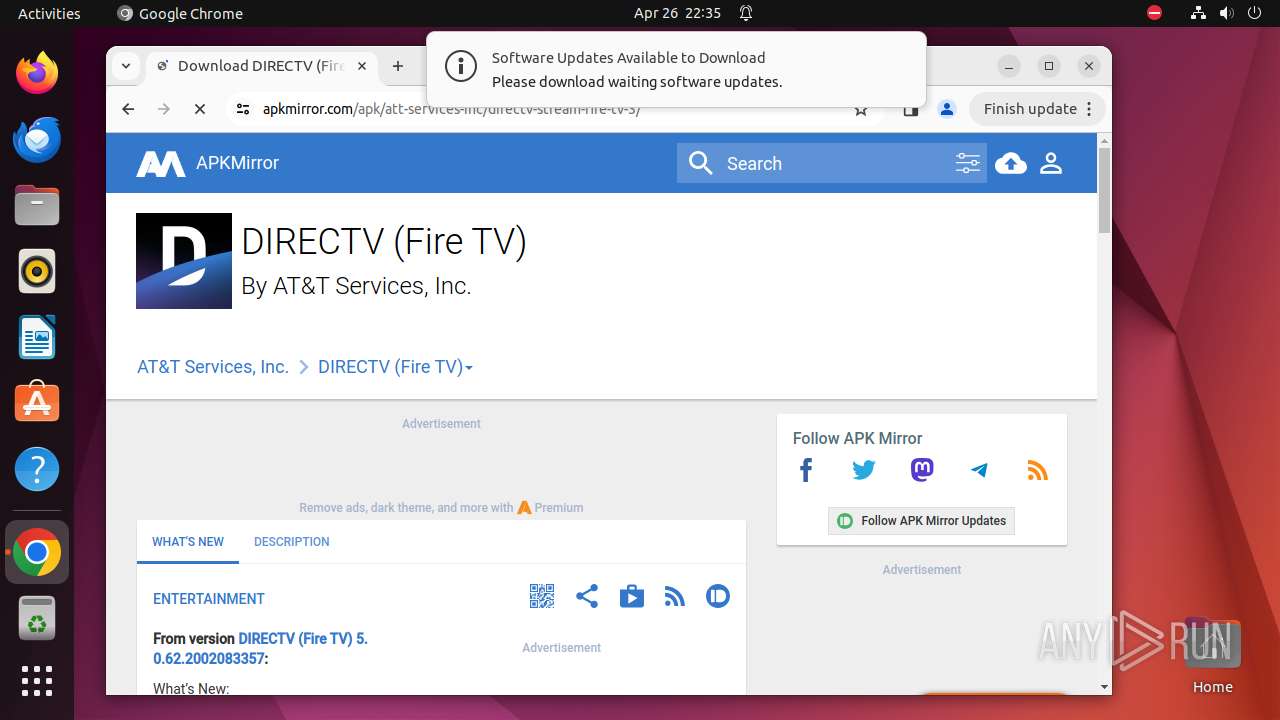Click the DIRECTV app logo thumbnail

184,261
